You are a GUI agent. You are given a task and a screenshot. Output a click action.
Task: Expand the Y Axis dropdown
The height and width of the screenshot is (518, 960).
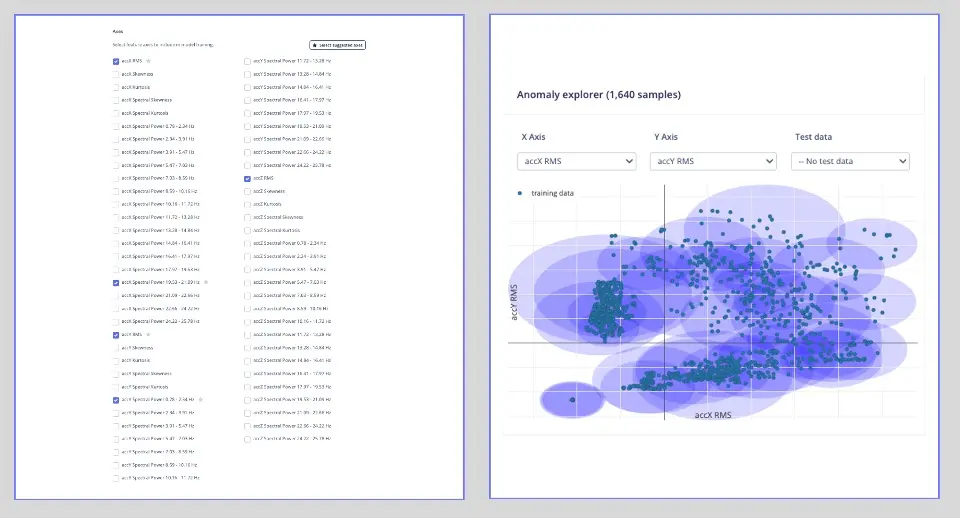[x=713, y=161]
